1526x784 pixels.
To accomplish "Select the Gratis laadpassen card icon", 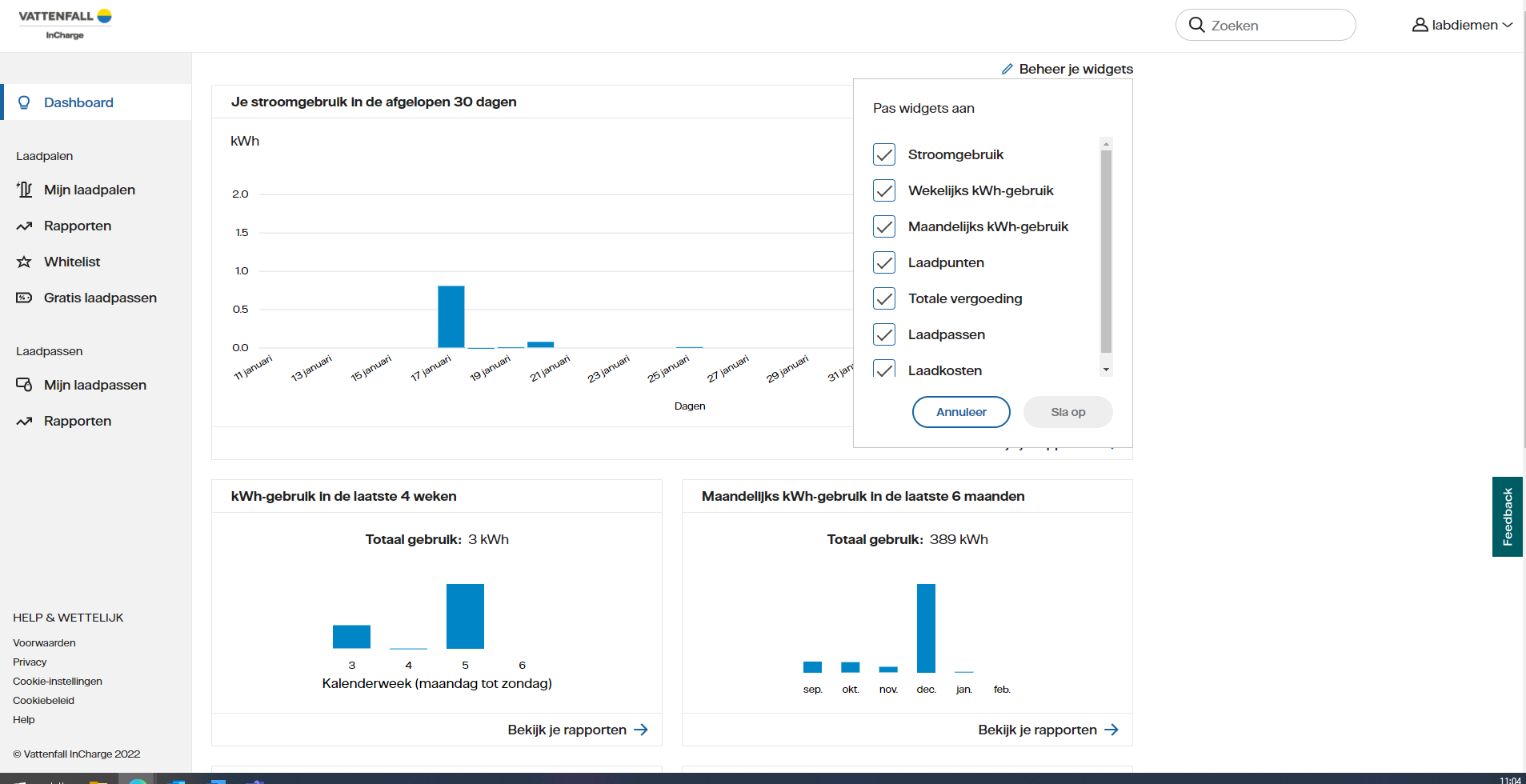I will 23,297.
